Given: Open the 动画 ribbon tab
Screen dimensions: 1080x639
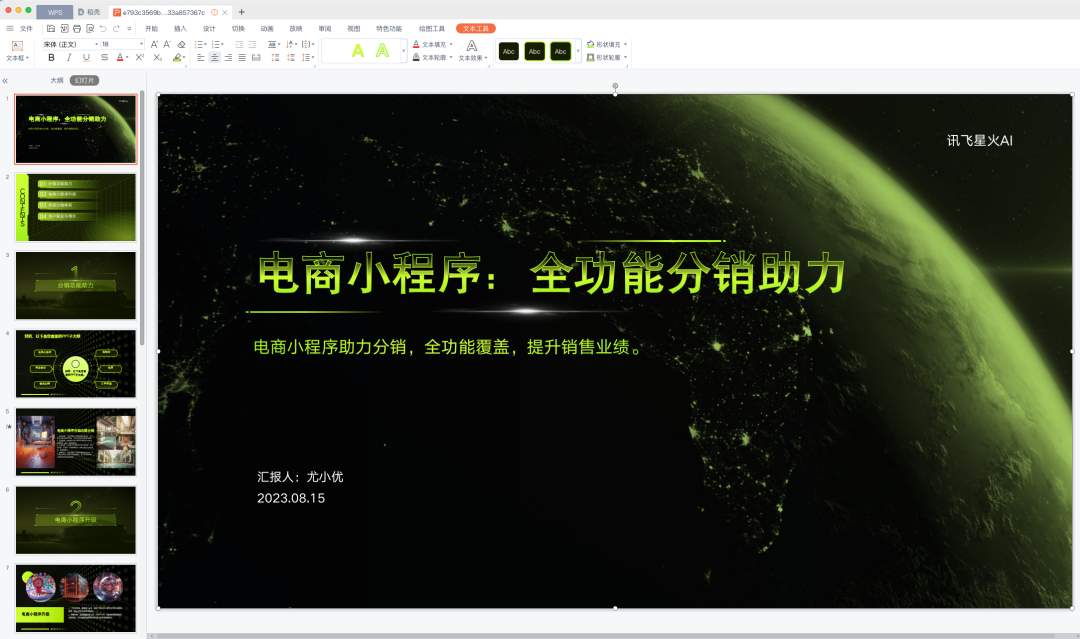Looking at the screenshot, I should tap(267, 28).
